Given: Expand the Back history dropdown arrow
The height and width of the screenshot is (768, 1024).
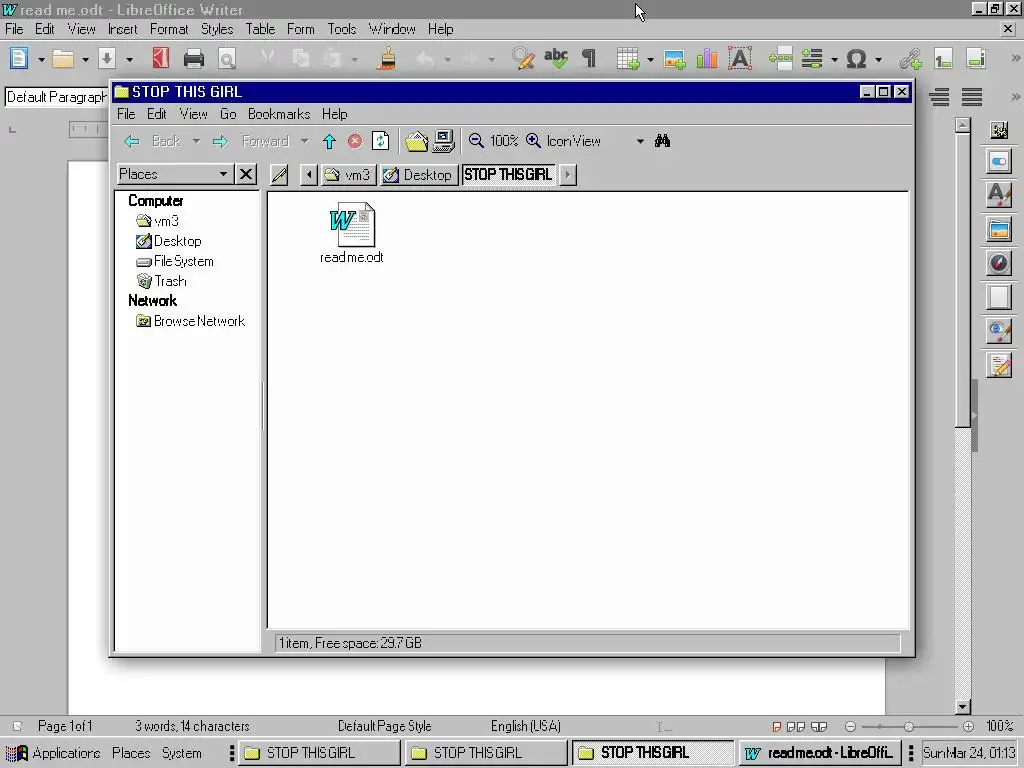Looking at the screenshot, I should tap(196, 141).
